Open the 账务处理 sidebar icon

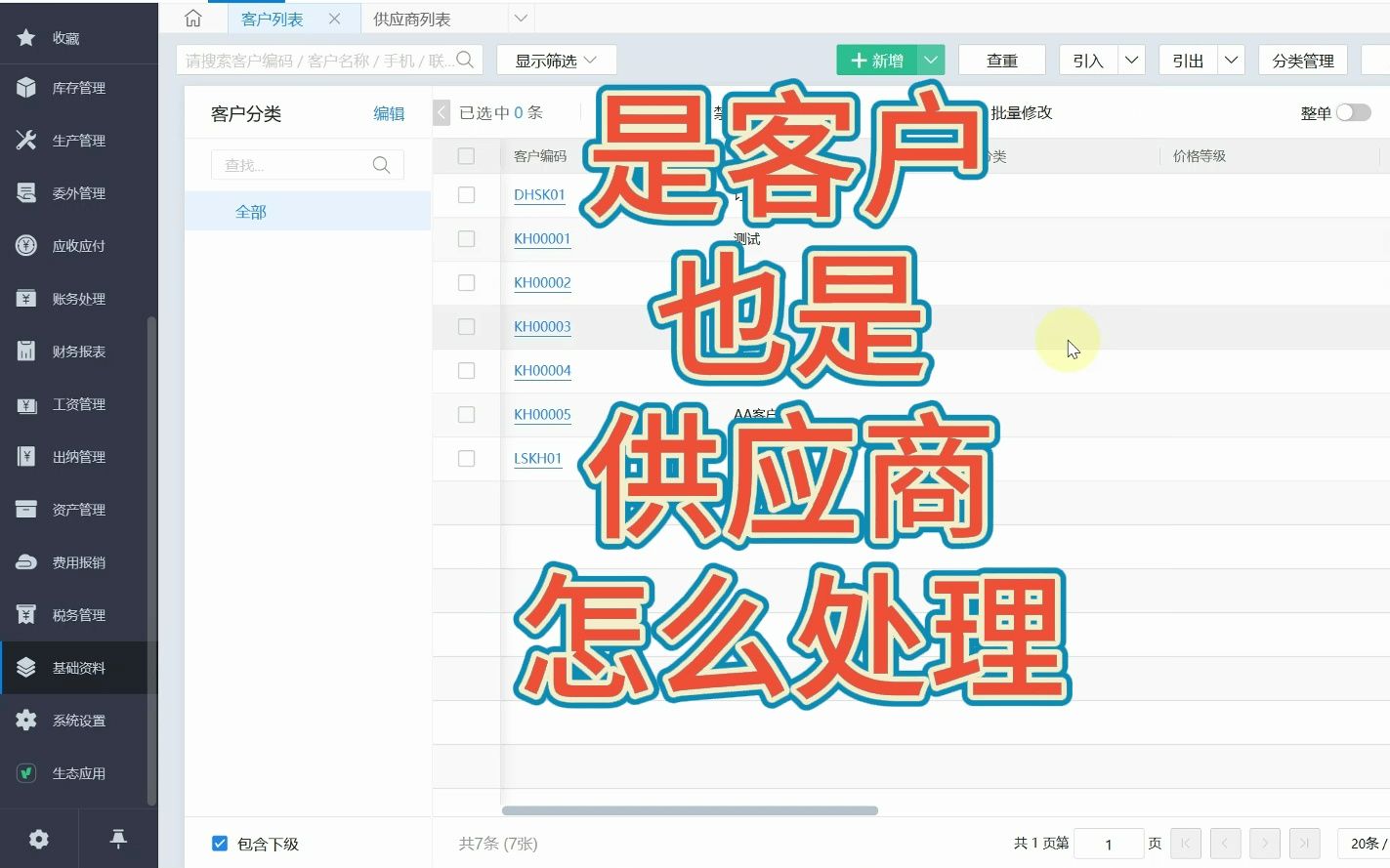[x=26, y=299]
